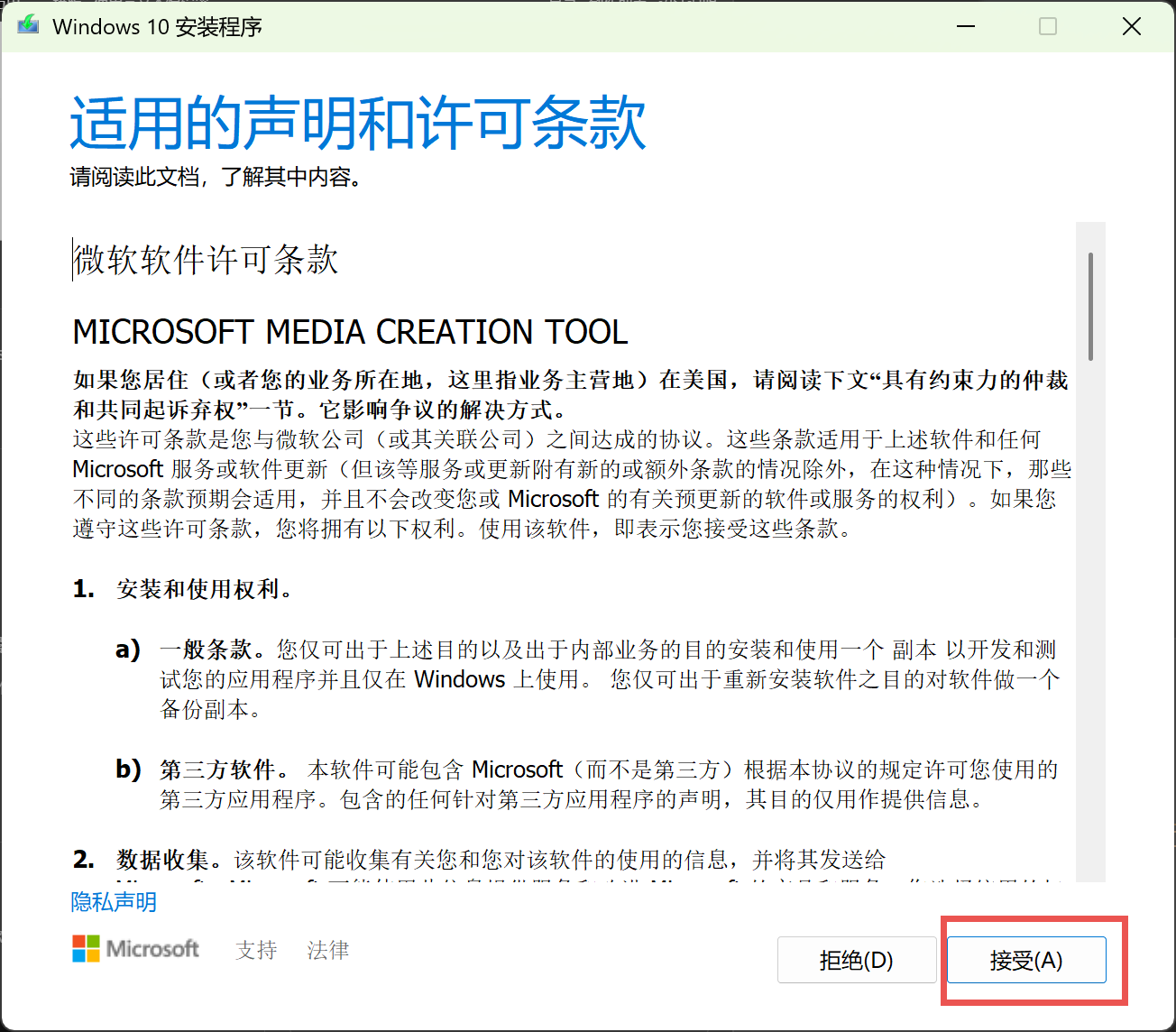Click the 拒绝(D) decline button
This screenshot has width=1176, height=1032.
click(857, 960)
